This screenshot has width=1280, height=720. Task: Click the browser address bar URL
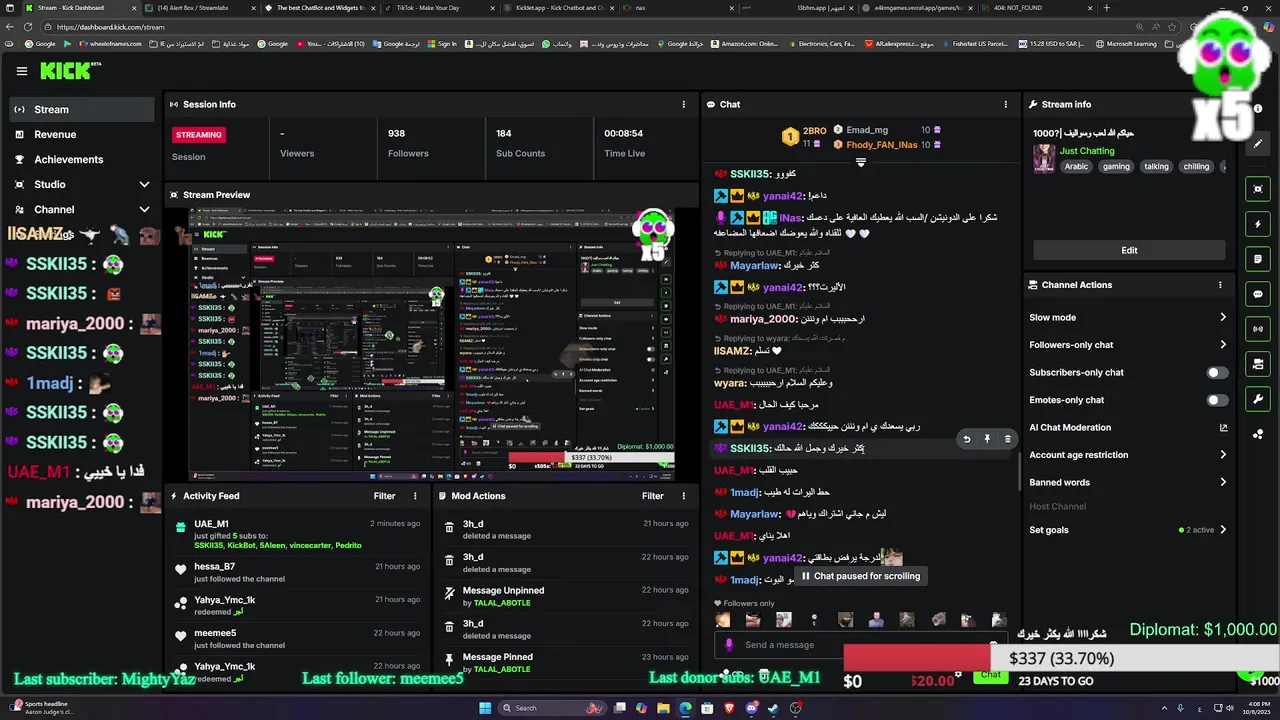(112, 27)
